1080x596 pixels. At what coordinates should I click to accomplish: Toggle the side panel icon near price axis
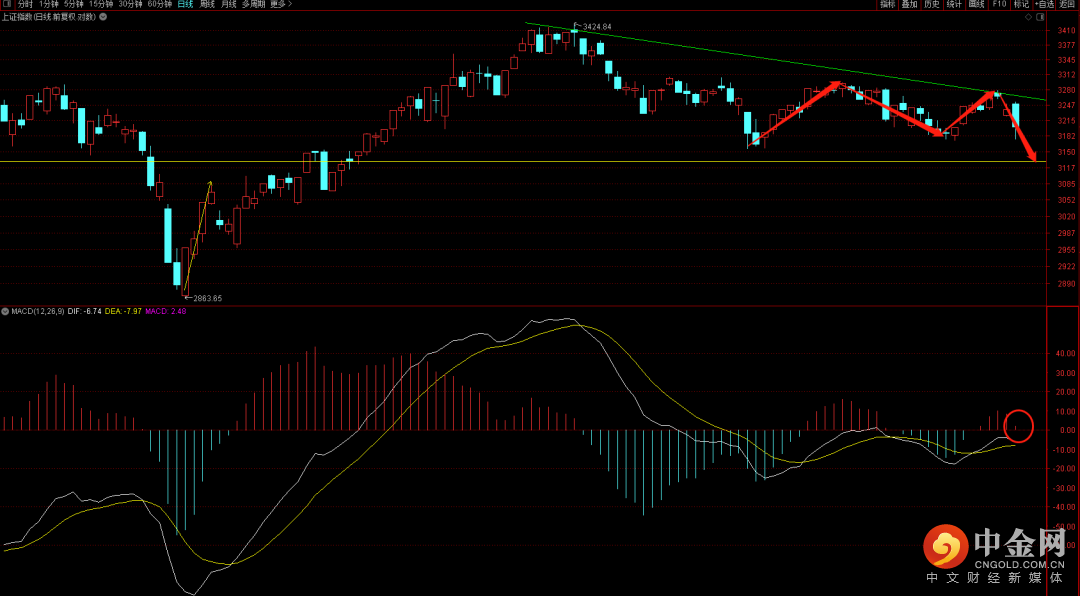point(1040,17)
